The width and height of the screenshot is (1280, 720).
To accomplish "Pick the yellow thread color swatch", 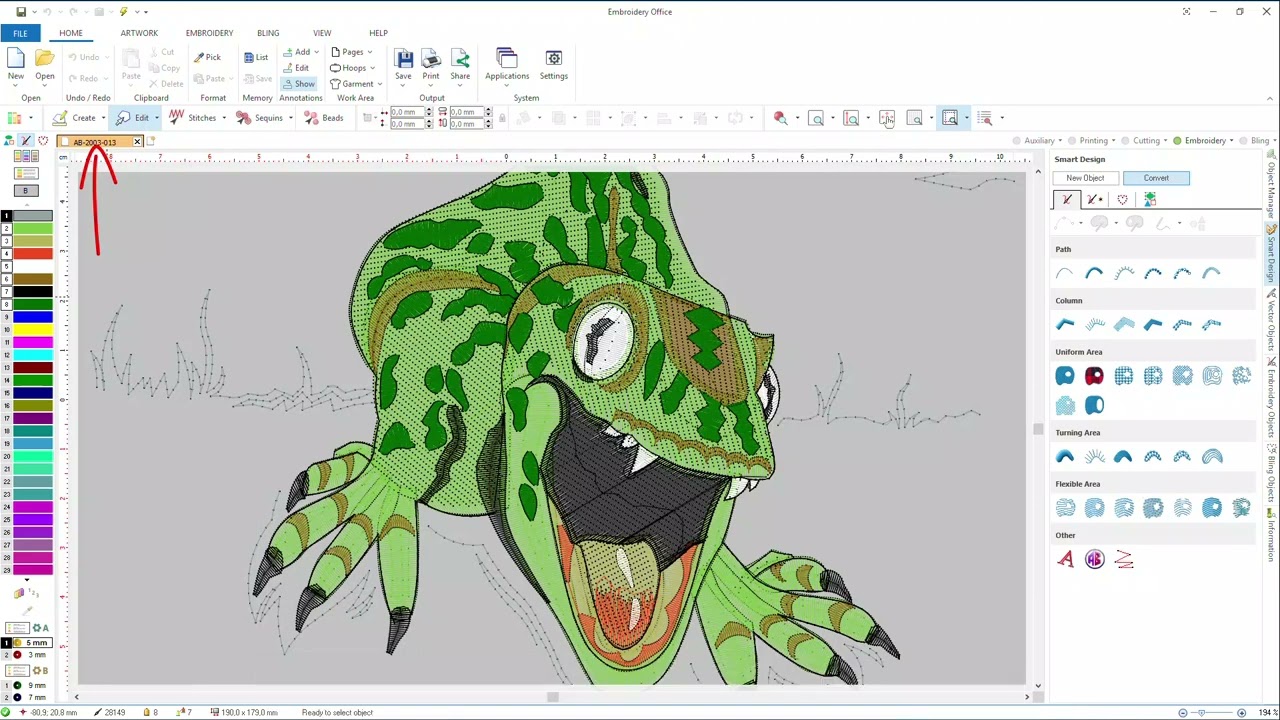I will point(32,330).
